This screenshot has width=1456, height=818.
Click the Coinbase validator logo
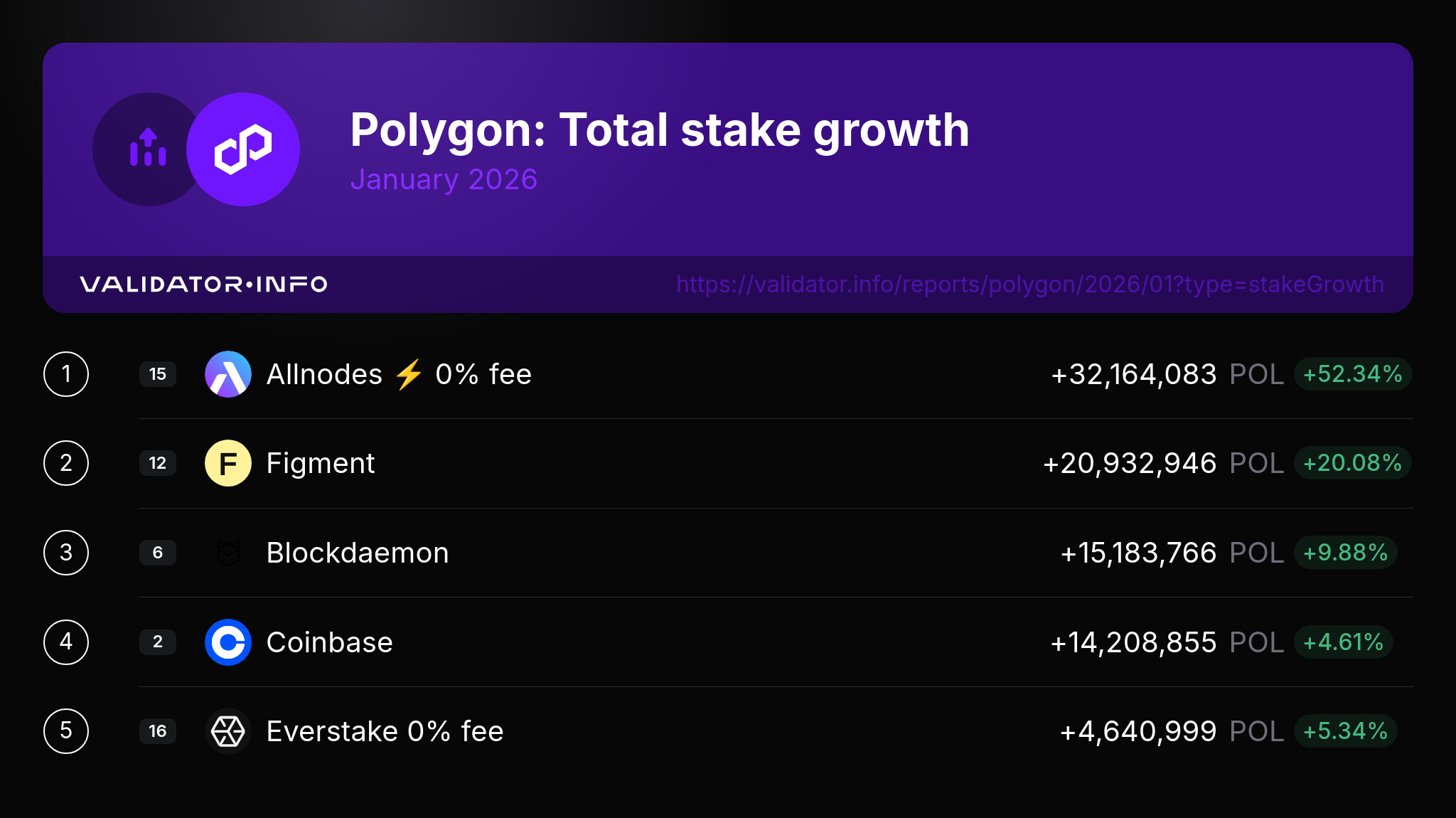tap(228, 642)
